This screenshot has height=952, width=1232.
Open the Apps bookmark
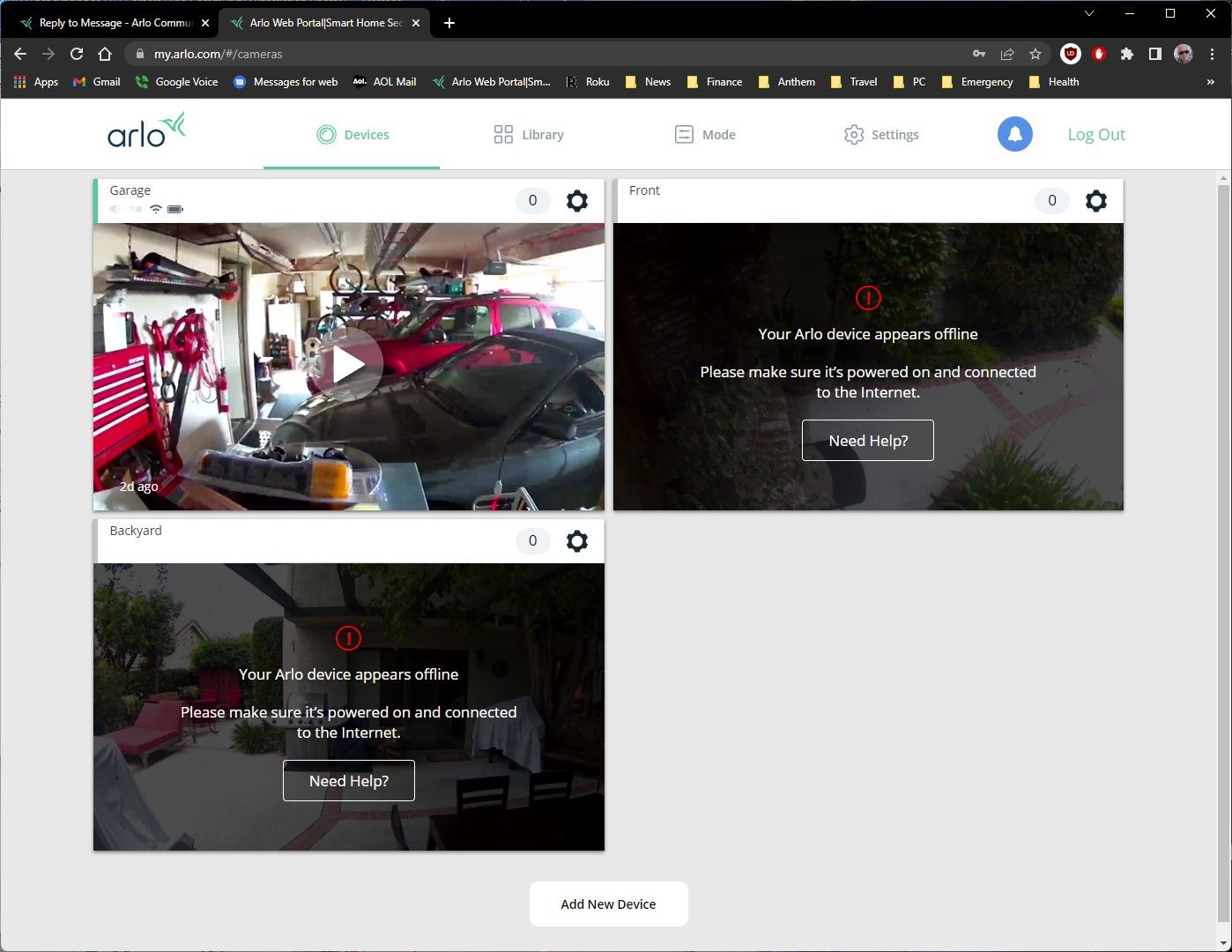(x=36, y=82)
